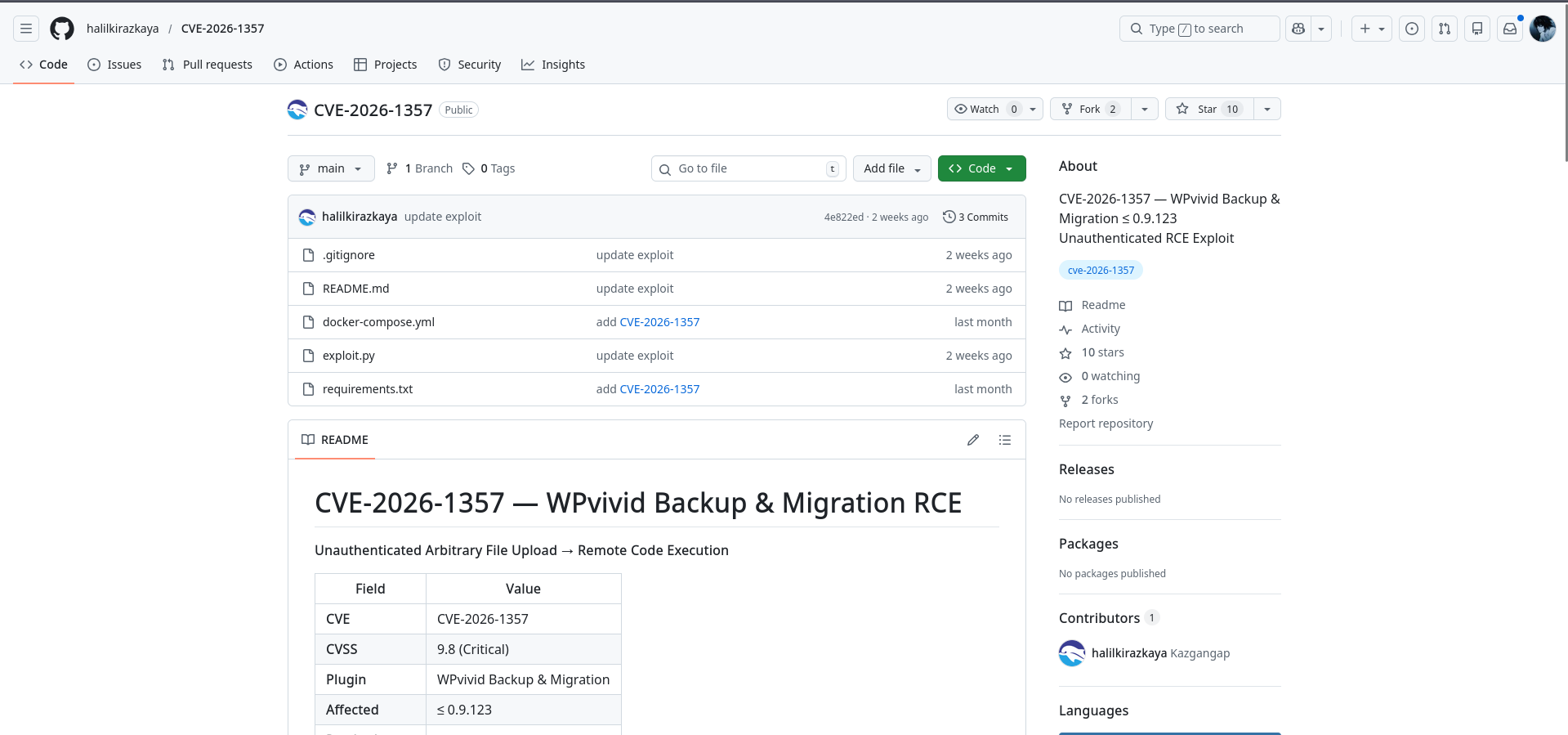Edit the README with the pencil icon
Screen dimensions: 1568x735
click(973, 440)
